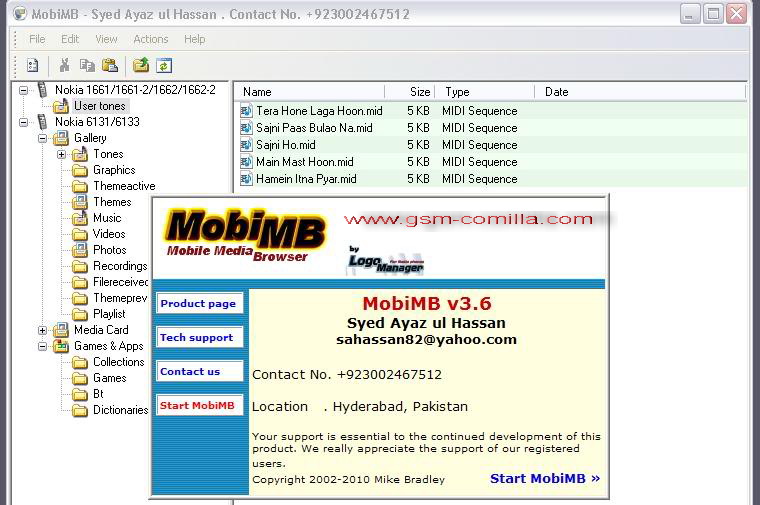The height and width of the screenshot is (505, 760).
Task: Click the Tech support button
Action: pos(200,337)
